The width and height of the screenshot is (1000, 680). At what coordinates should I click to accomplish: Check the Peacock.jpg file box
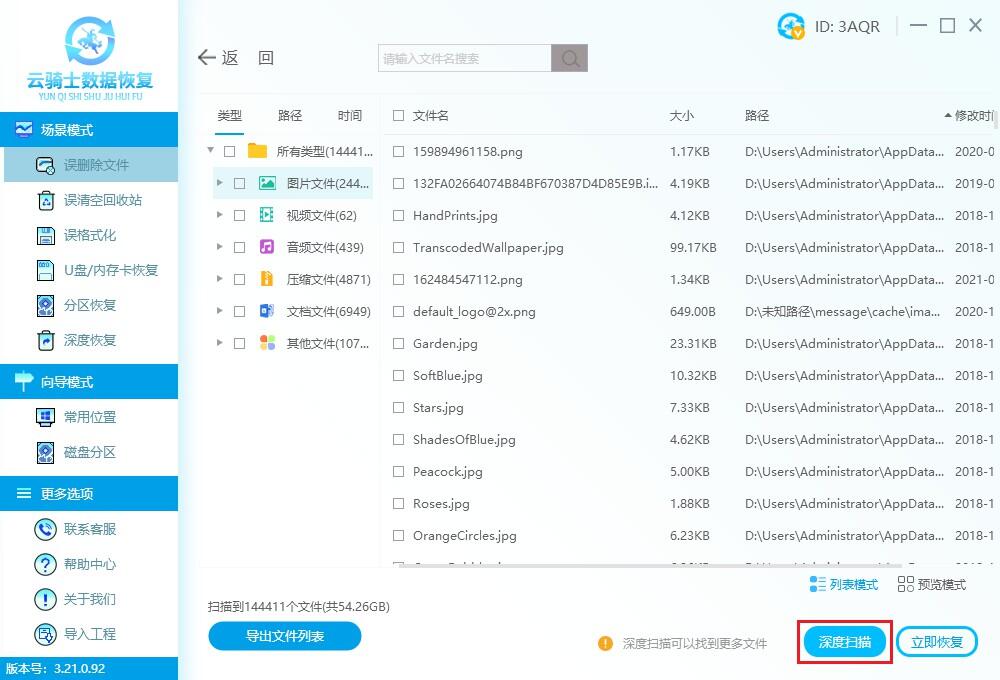(399, 471)
